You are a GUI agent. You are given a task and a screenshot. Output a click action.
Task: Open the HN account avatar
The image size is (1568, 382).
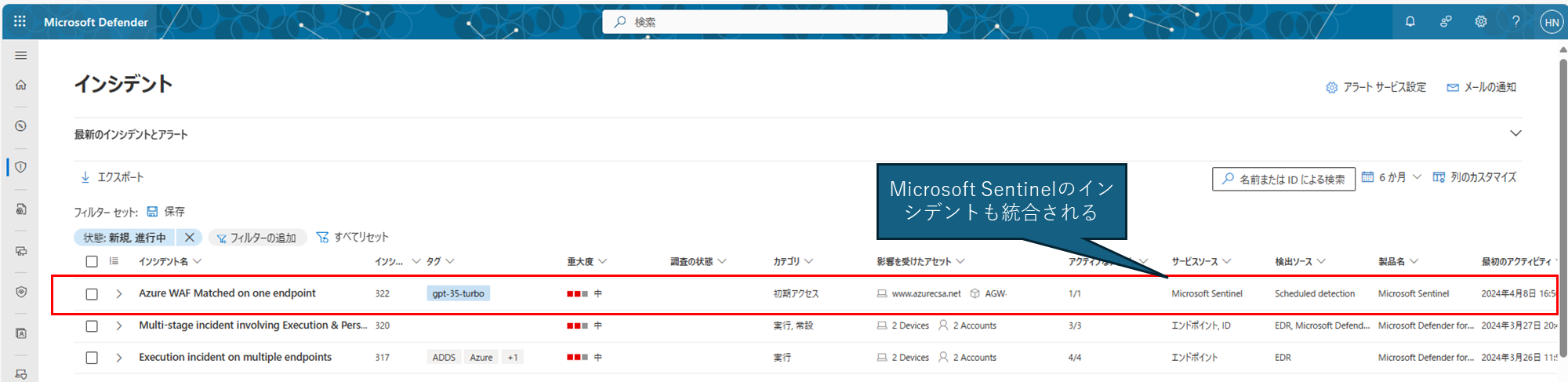[1551, 22]
